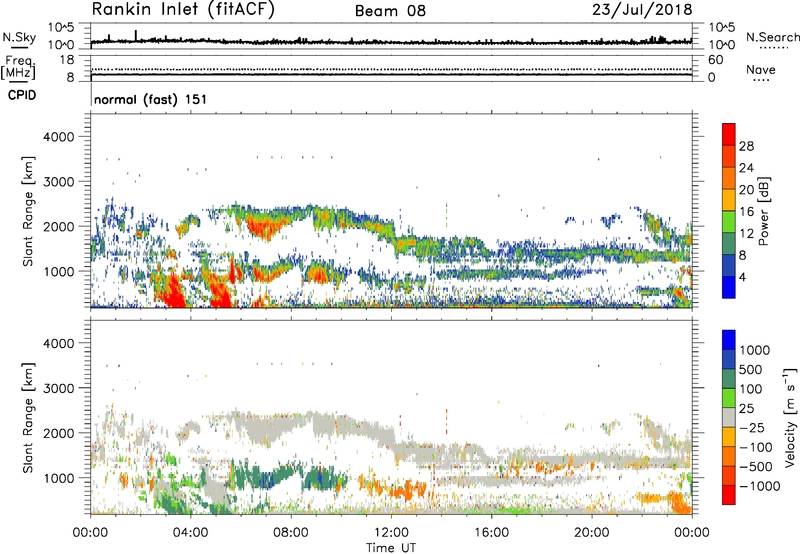This screenshot has height=554, width=800.
Task: Click the noise spike in the N.Sky panel
Action: click(x=136, y=35)
